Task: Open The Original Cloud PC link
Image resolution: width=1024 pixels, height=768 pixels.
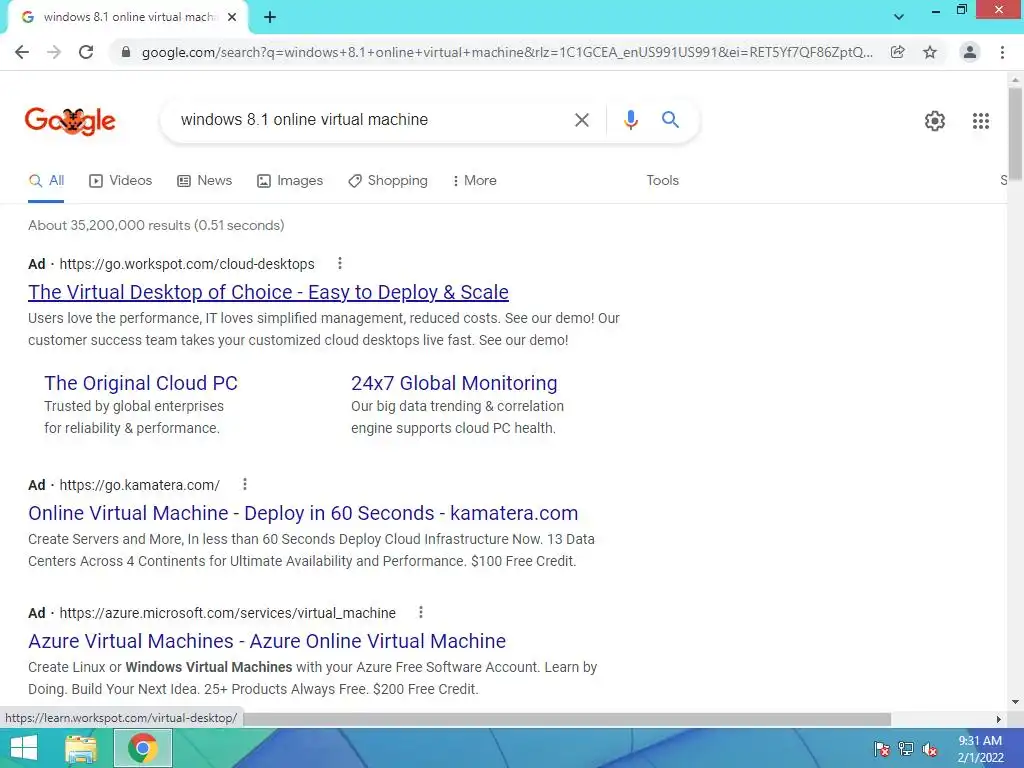Action: [141, 383]
